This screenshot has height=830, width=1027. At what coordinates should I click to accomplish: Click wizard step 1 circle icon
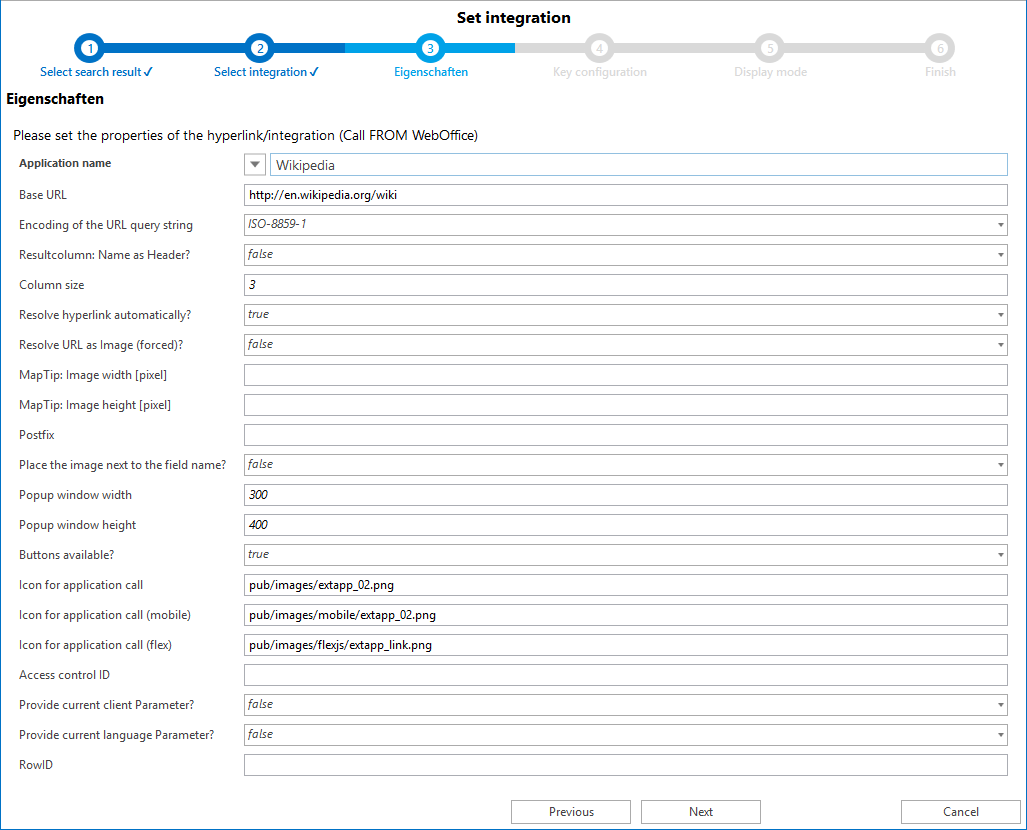click(x=90, y=48)
